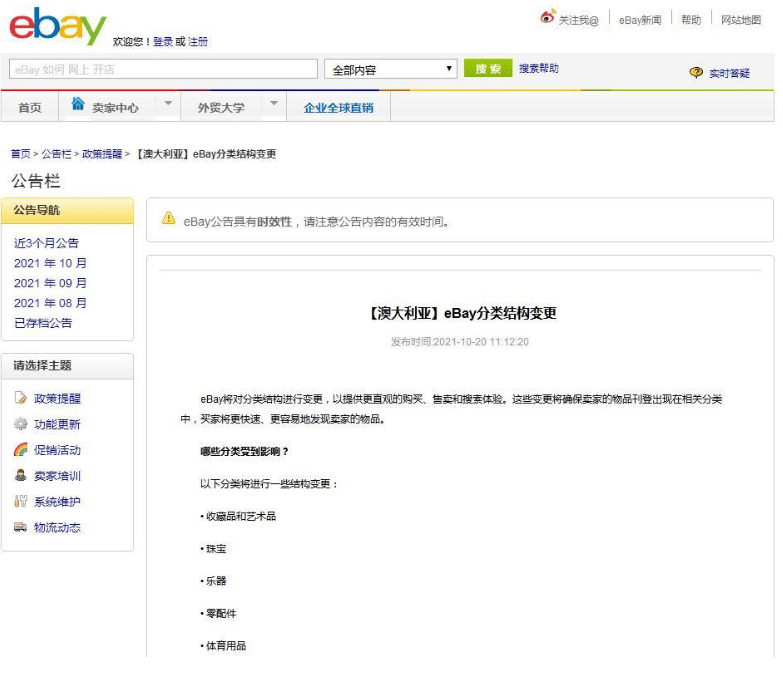Open 2021 年 09 月 announcements
Image resolution: width=783 pixels, height=683 pixels.
tap(50, 283)
